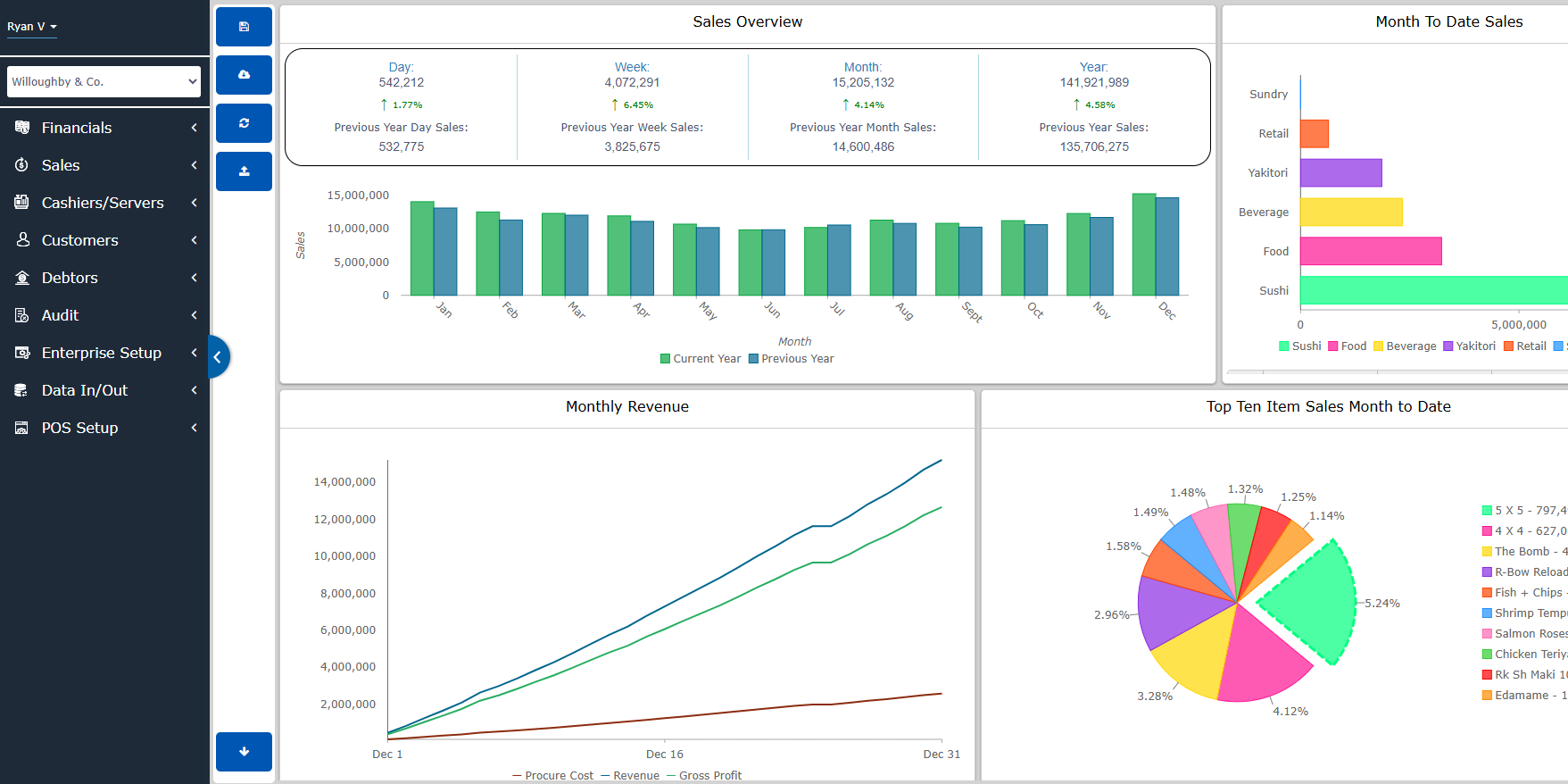Open the Audit menu
The width and height of the screenshot is (1568, 784).
(104, 315)
